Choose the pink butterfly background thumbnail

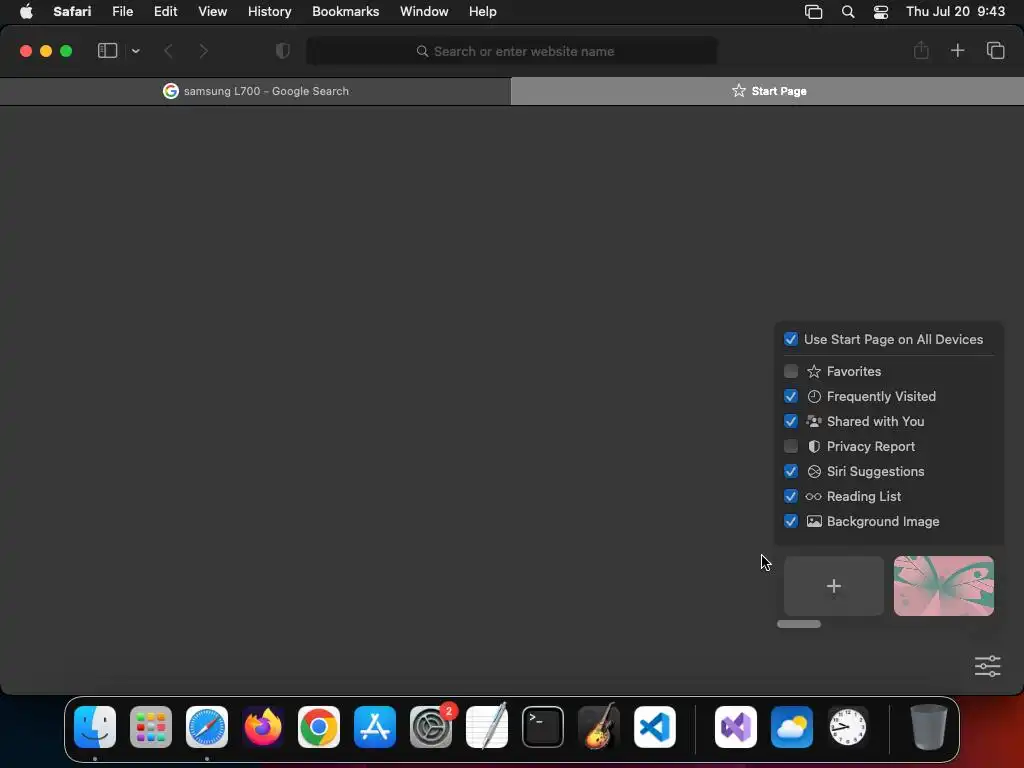[x=944, y=586]
